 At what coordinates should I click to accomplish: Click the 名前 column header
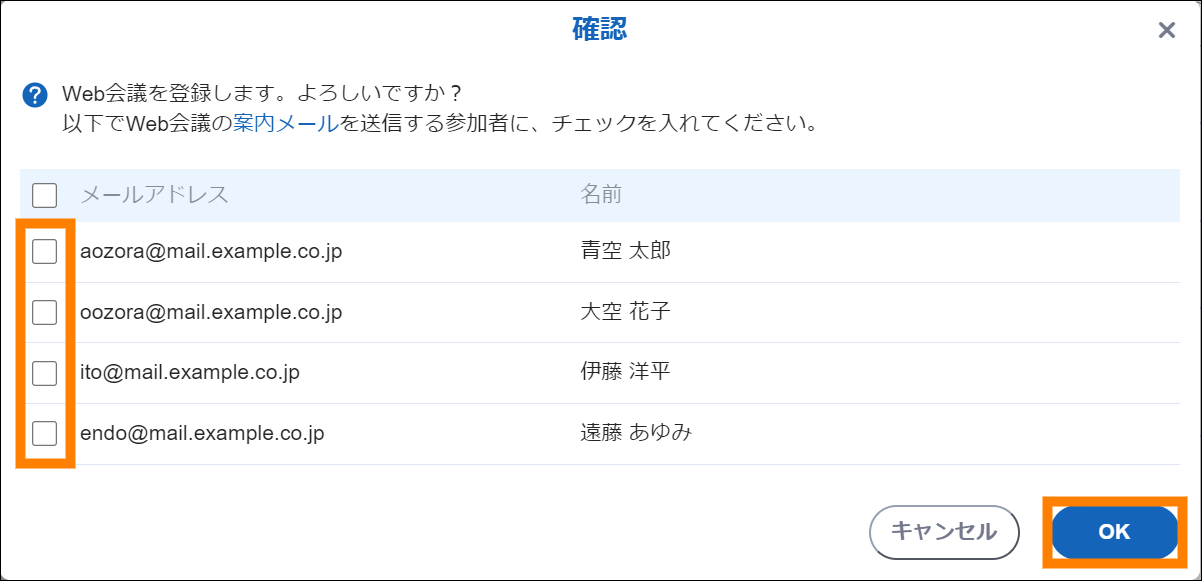pyautogui.click(x=601, y=194)
